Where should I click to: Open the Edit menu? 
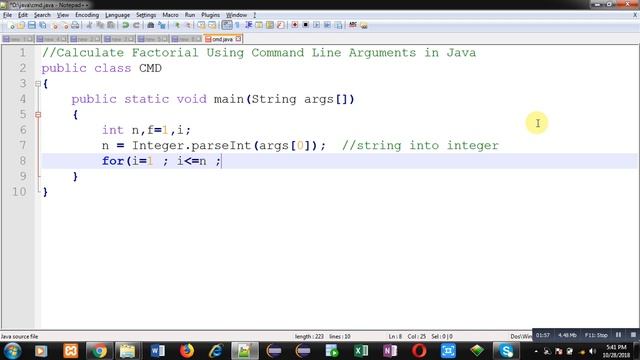[x=23, y=15]
